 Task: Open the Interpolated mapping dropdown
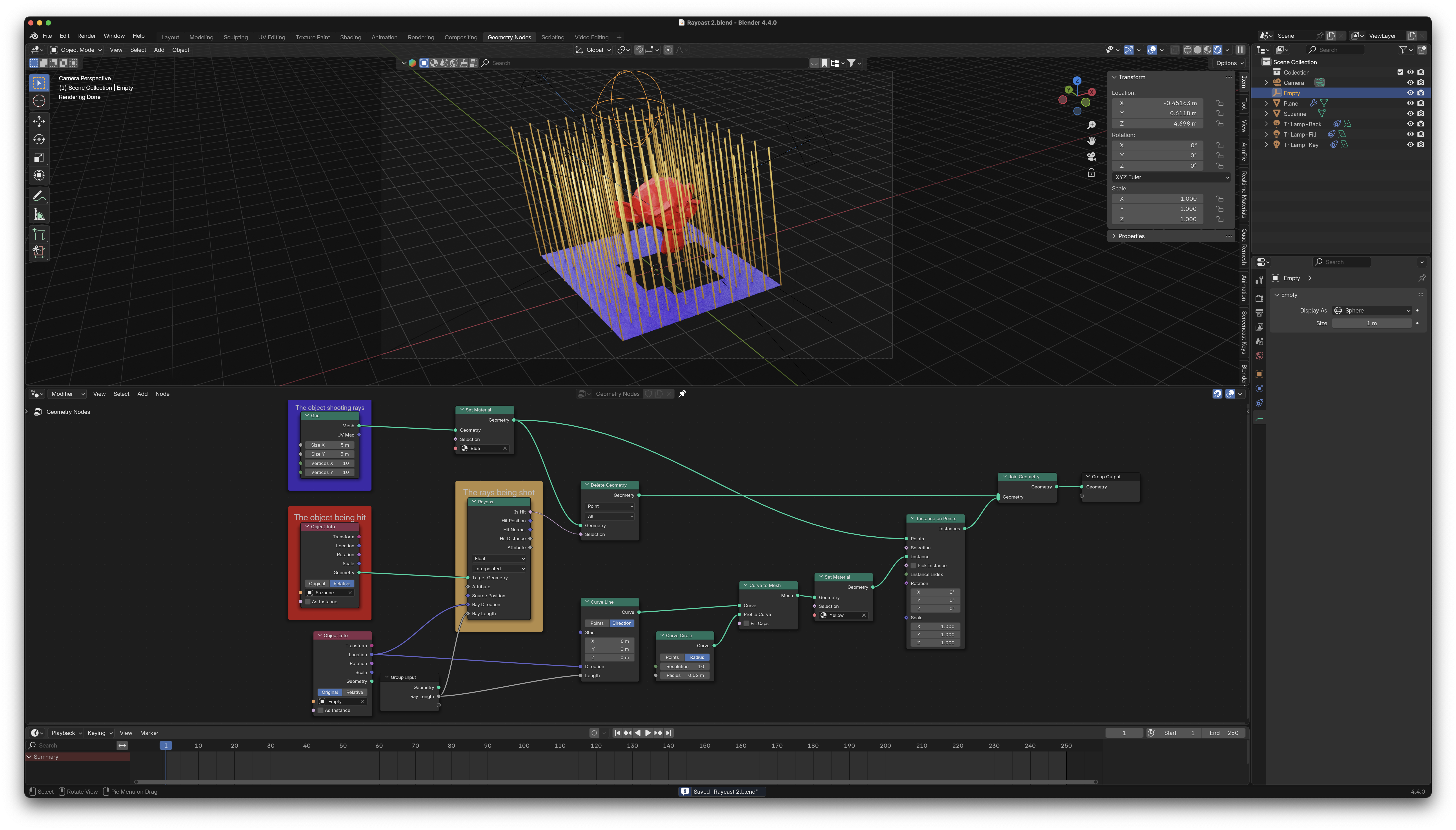click(499, 569)
